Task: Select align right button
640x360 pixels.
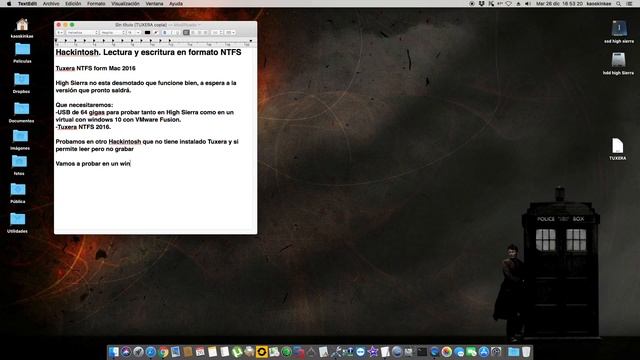Action: 200,33
